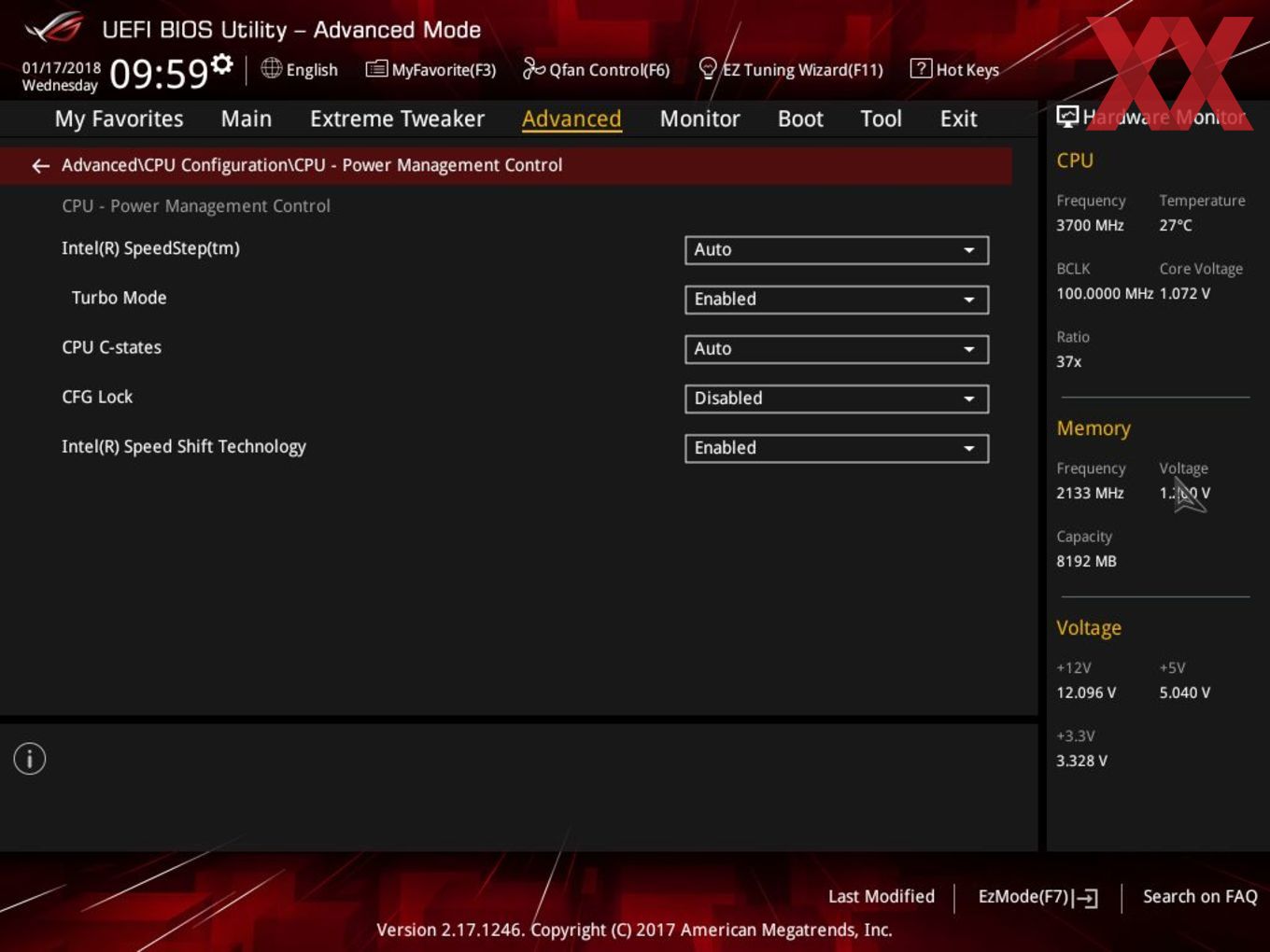Click the 01/17/2018 date text
Viewport: 1270px width, 952px height.
click(x=62, y=67)
